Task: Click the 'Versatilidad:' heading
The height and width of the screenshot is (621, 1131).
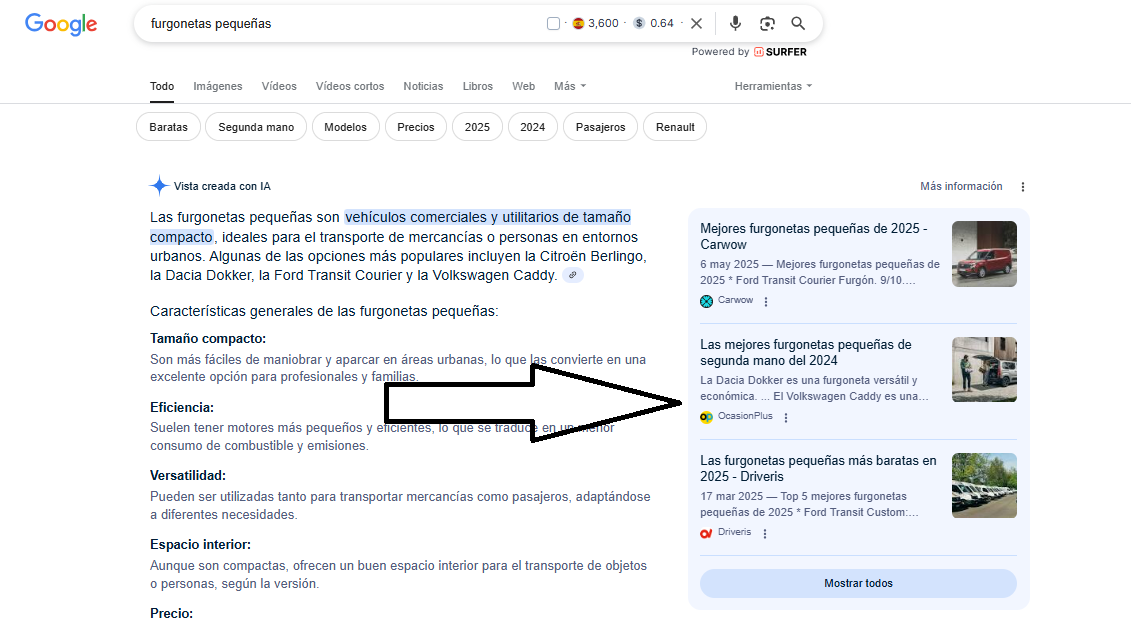Action: tap(188, 475)
